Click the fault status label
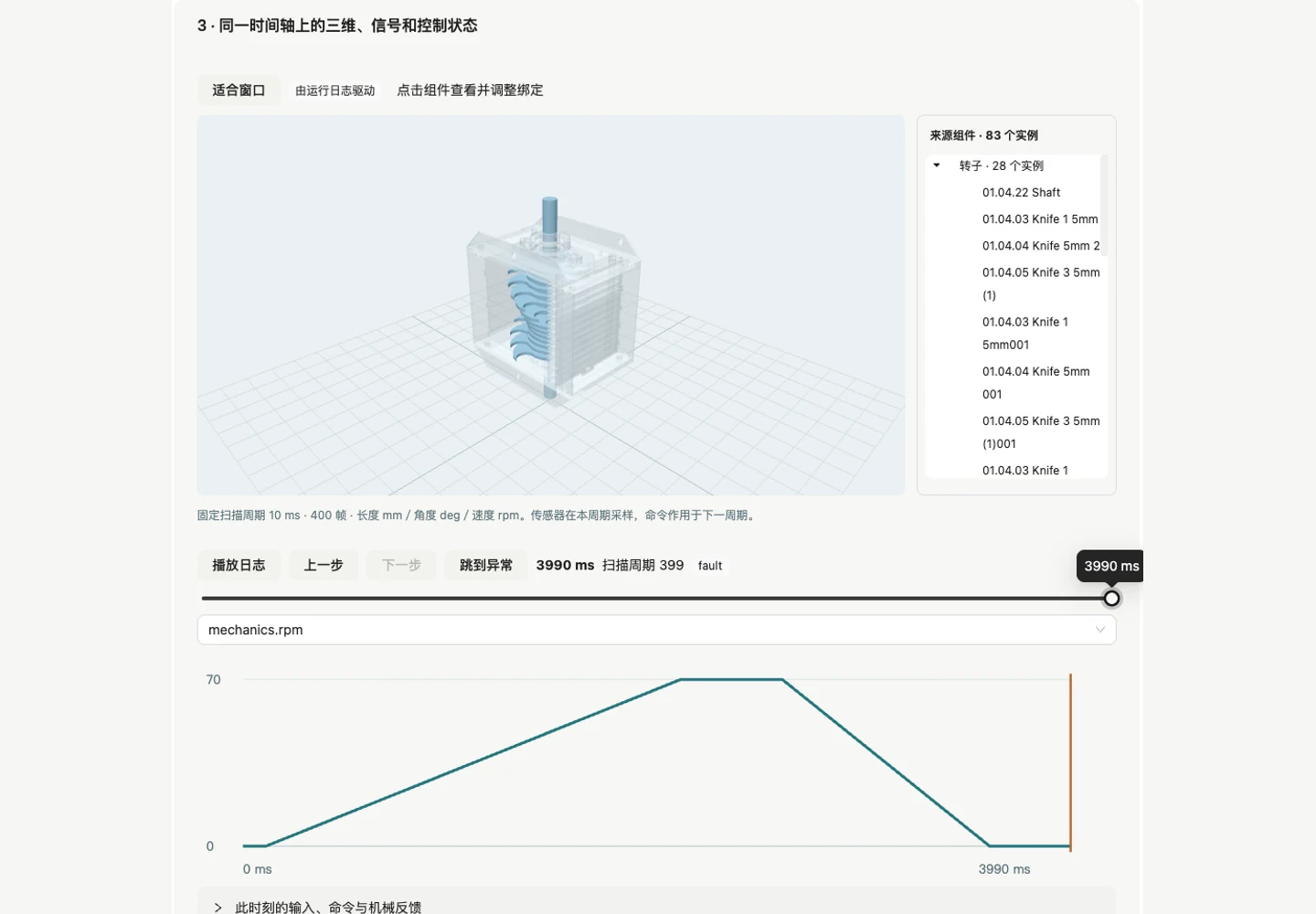Image resolution: width=1316 pixels, height=914 pixels. pyautogui.click(x=710, y=566)
